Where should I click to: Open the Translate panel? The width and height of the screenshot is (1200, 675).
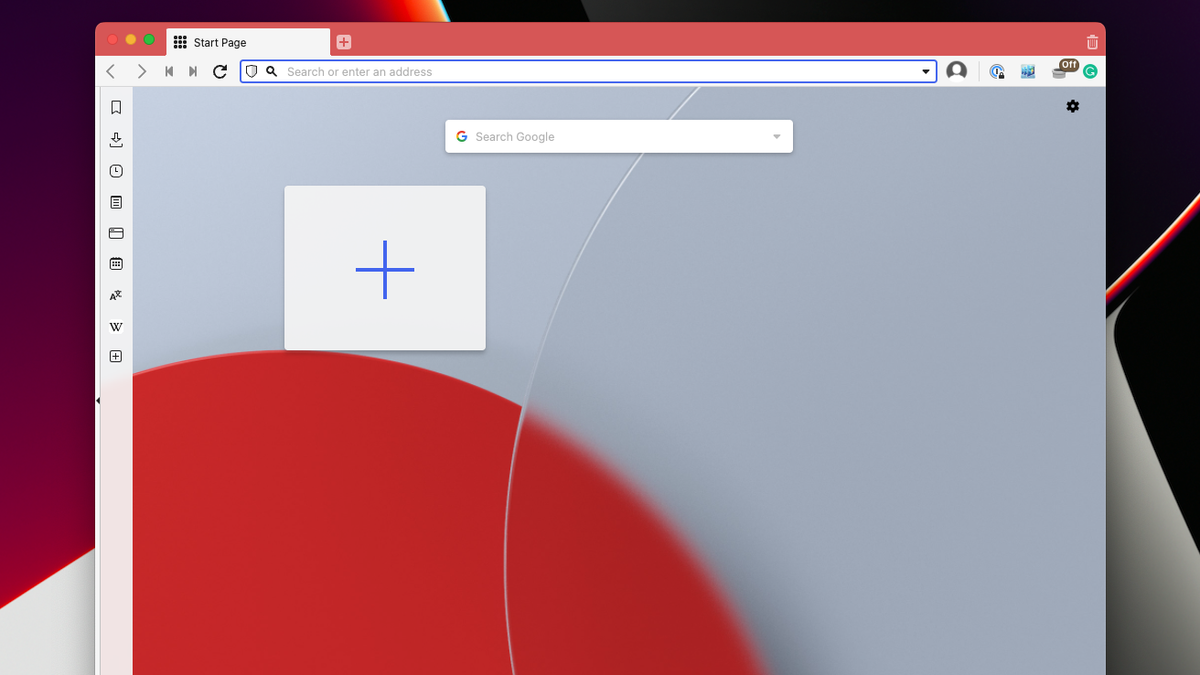click(x=116, y=294)
